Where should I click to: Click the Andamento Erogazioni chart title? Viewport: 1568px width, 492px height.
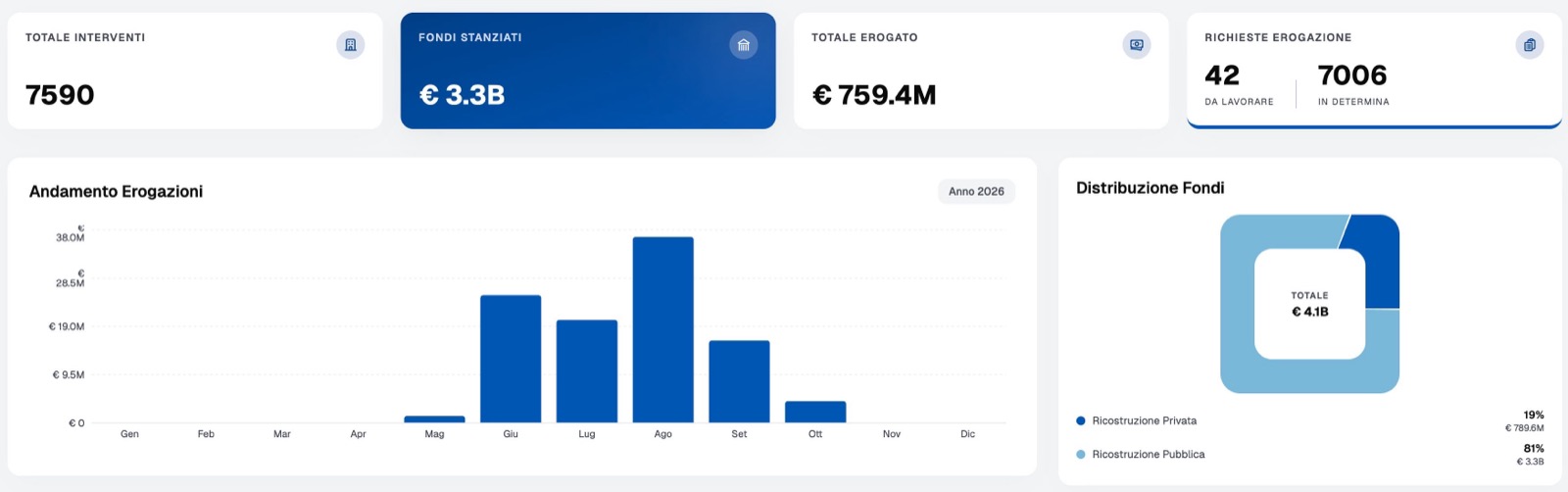116,192
